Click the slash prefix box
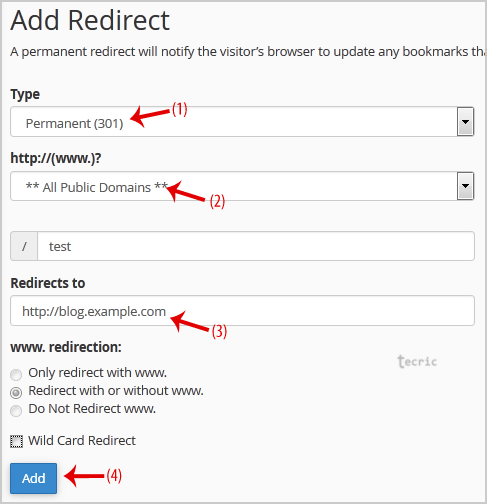This screenshot has height=504, width=487. [24, 246]
